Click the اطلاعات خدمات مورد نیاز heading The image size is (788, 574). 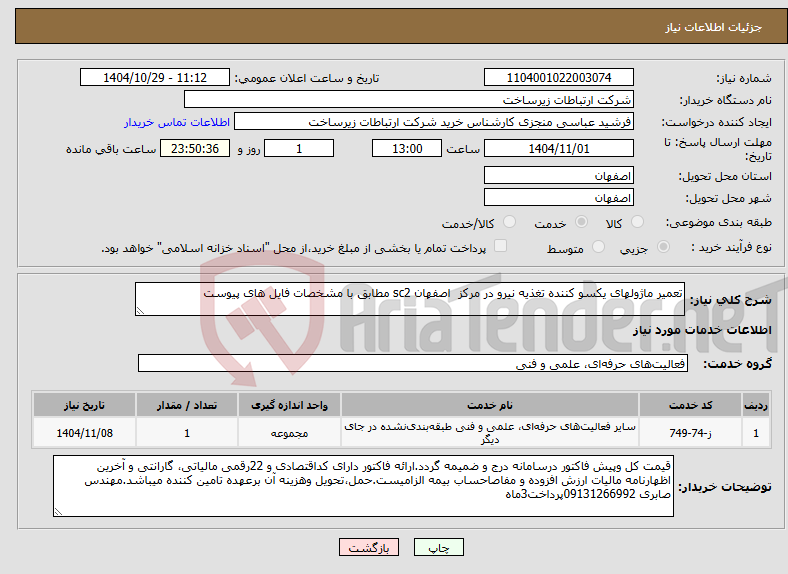coord(702,330)
